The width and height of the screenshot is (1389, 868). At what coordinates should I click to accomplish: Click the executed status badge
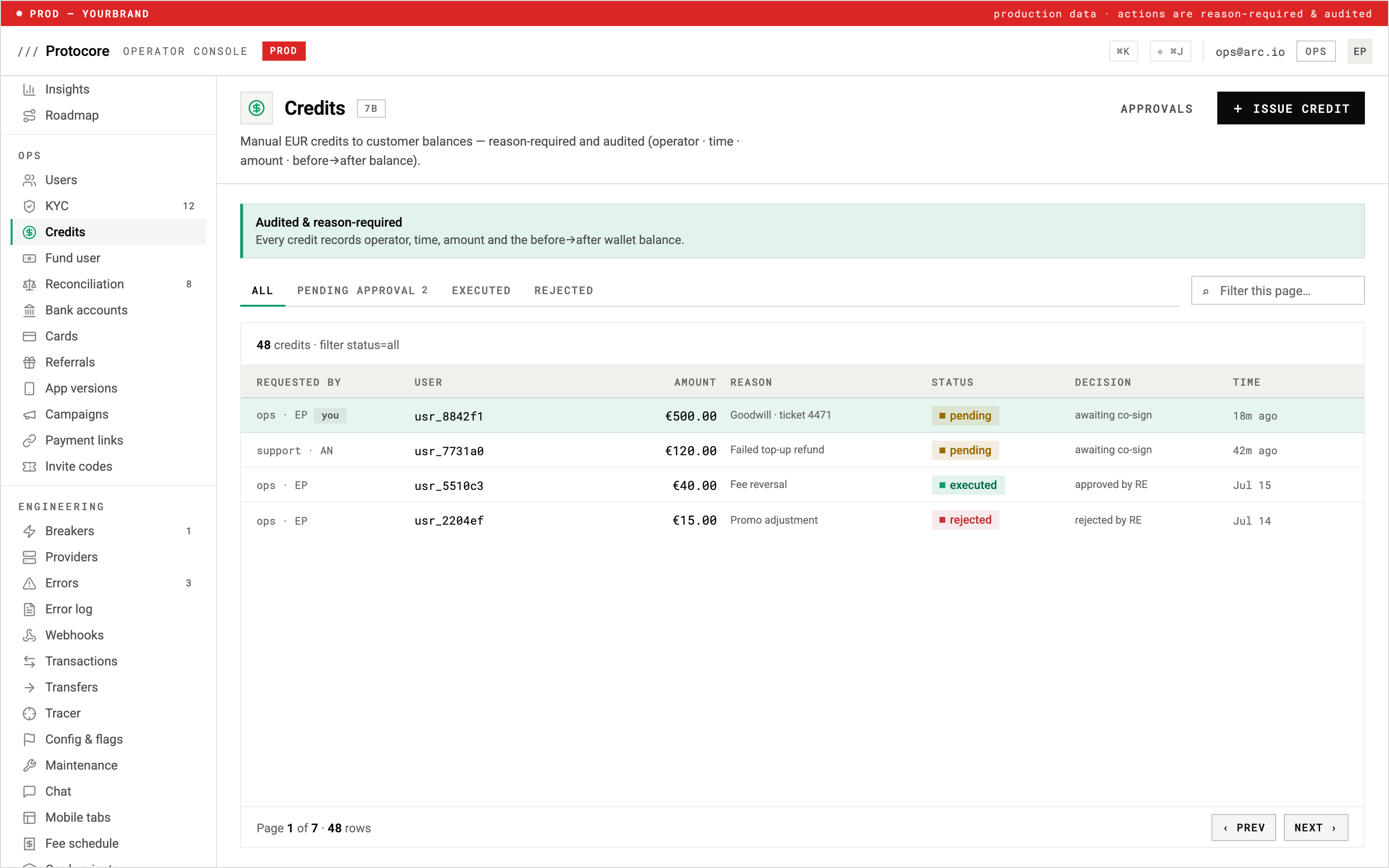click(x=967, y=485)
